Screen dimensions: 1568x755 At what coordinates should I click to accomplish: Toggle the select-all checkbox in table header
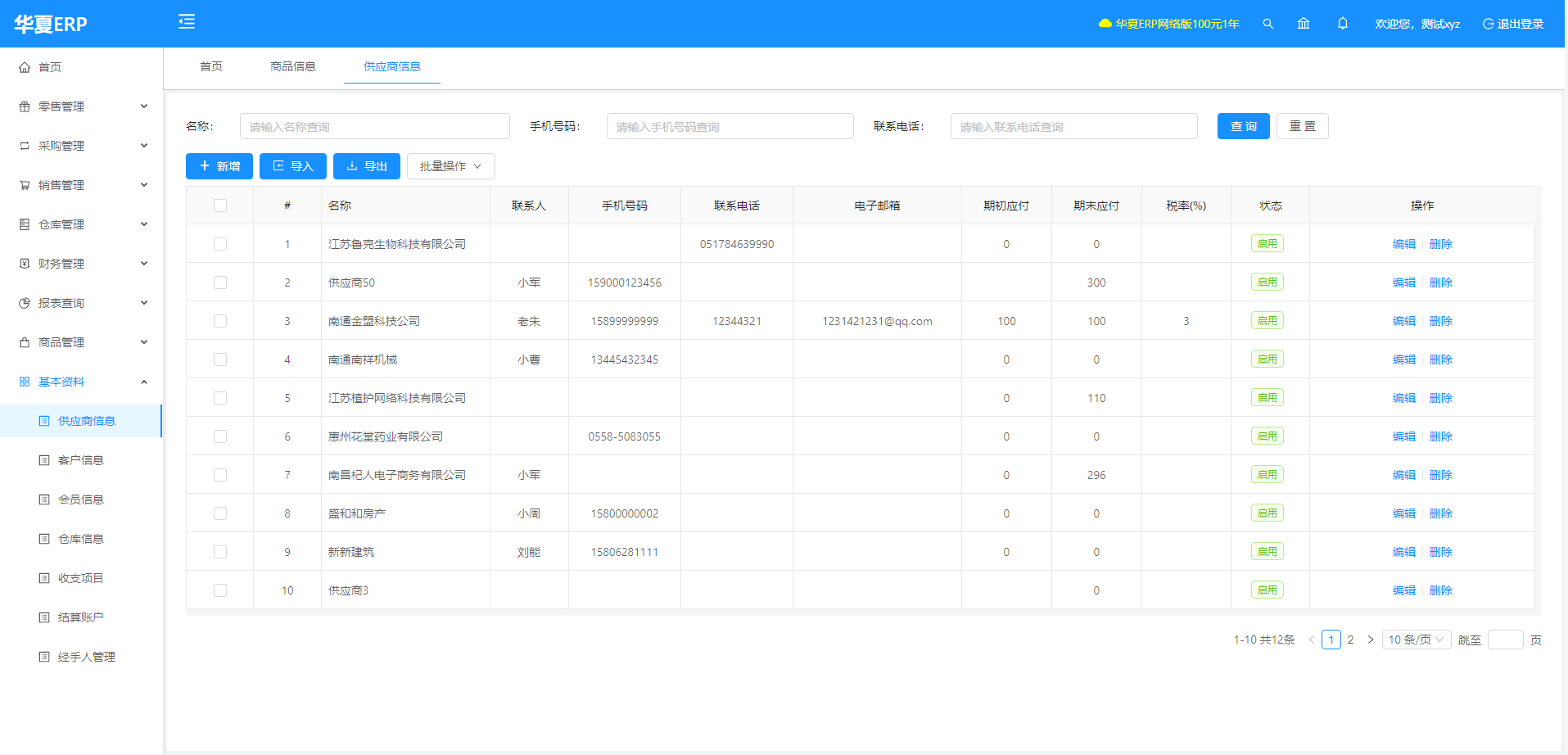pos(220,206)
